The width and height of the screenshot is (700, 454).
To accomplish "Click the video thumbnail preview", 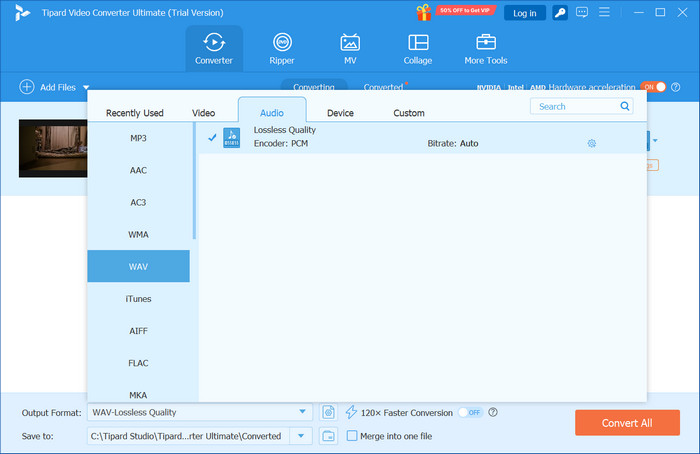I will pos(53,148).
